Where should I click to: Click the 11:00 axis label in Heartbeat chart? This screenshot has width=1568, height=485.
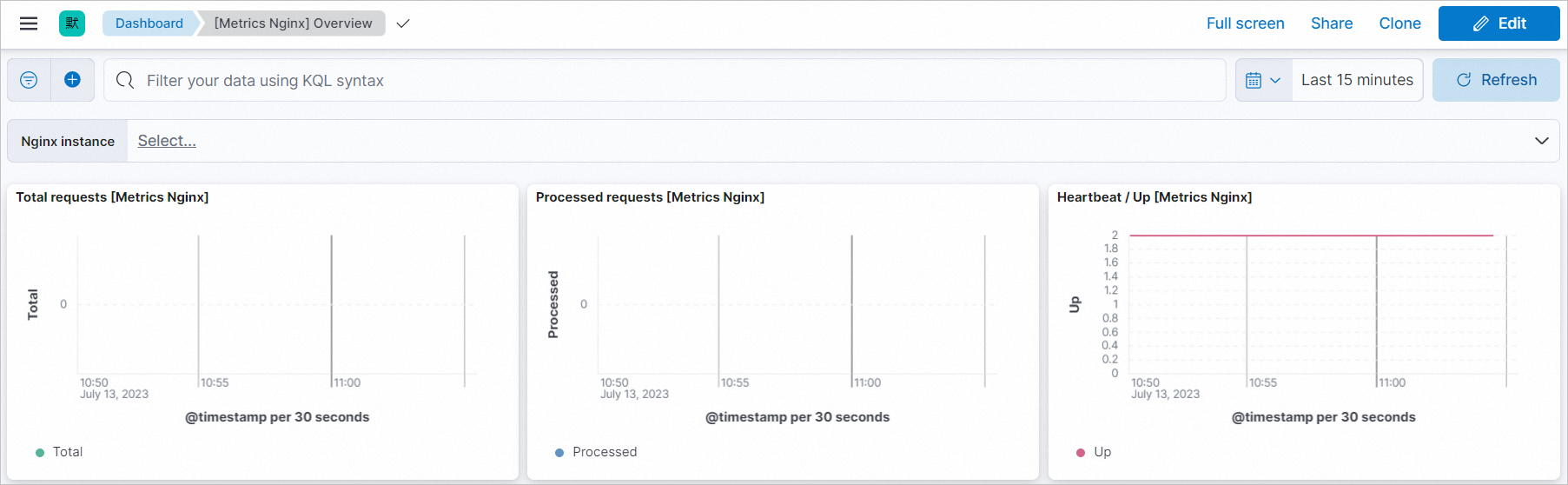1392,382
